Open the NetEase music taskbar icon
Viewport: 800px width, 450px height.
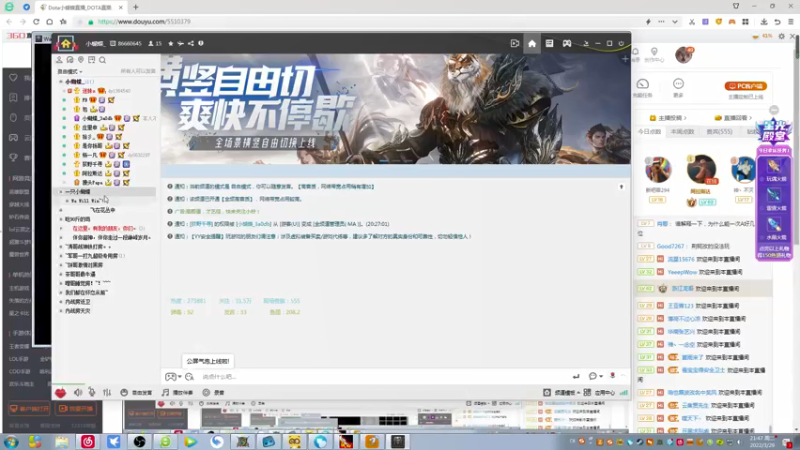[x=88, y=441]
